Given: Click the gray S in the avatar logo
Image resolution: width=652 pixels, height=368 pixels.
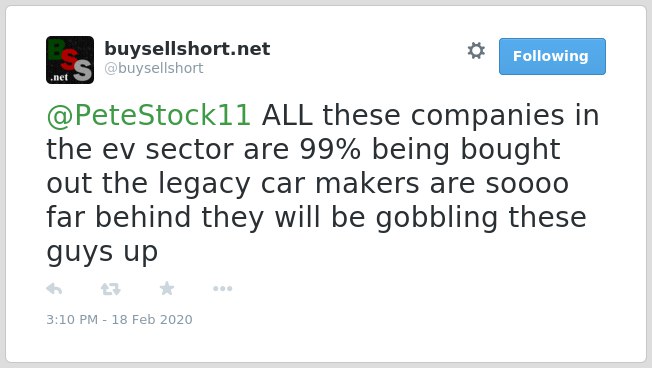Looking at the screenshot, I should click(83, 70).
